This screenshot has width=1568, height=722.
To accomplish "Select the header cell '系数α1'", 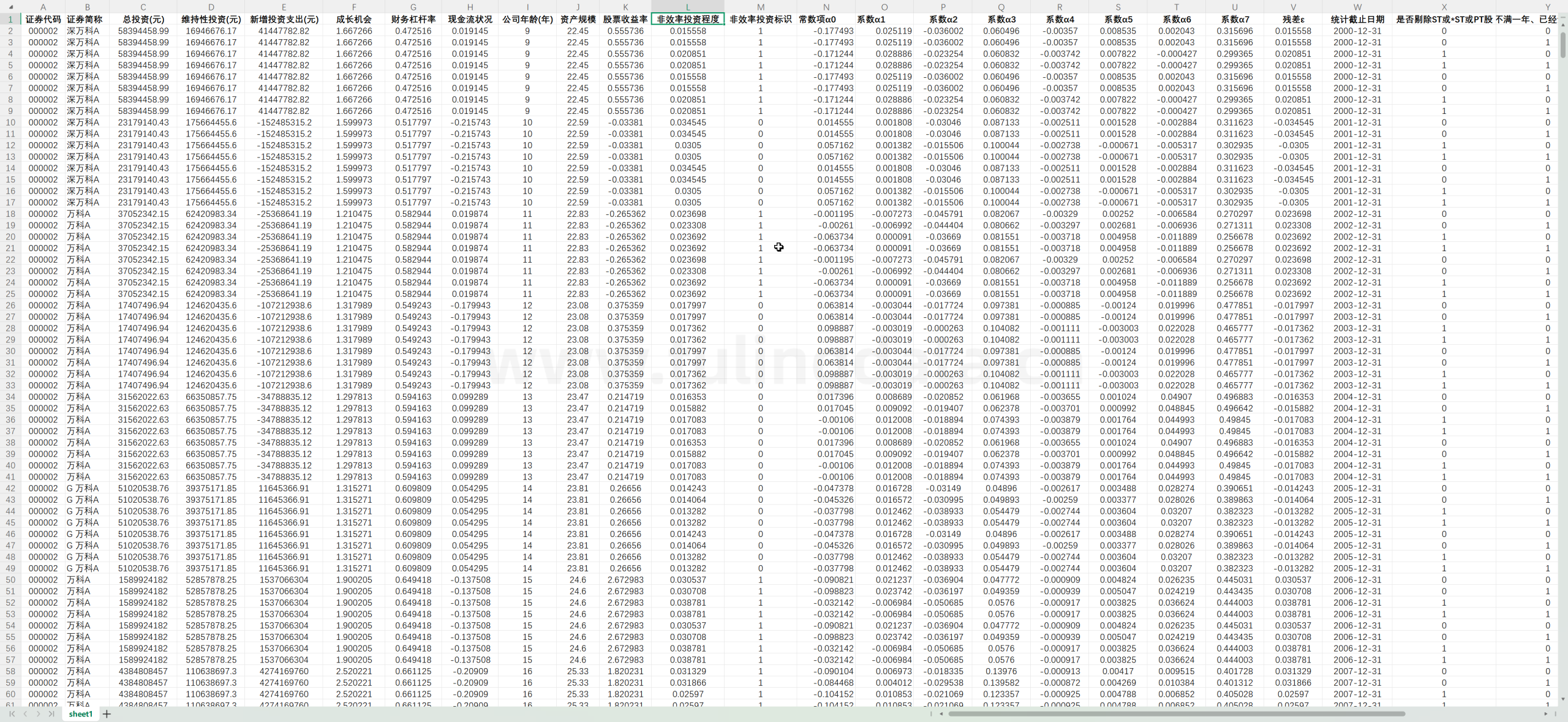I will (884, 19).
